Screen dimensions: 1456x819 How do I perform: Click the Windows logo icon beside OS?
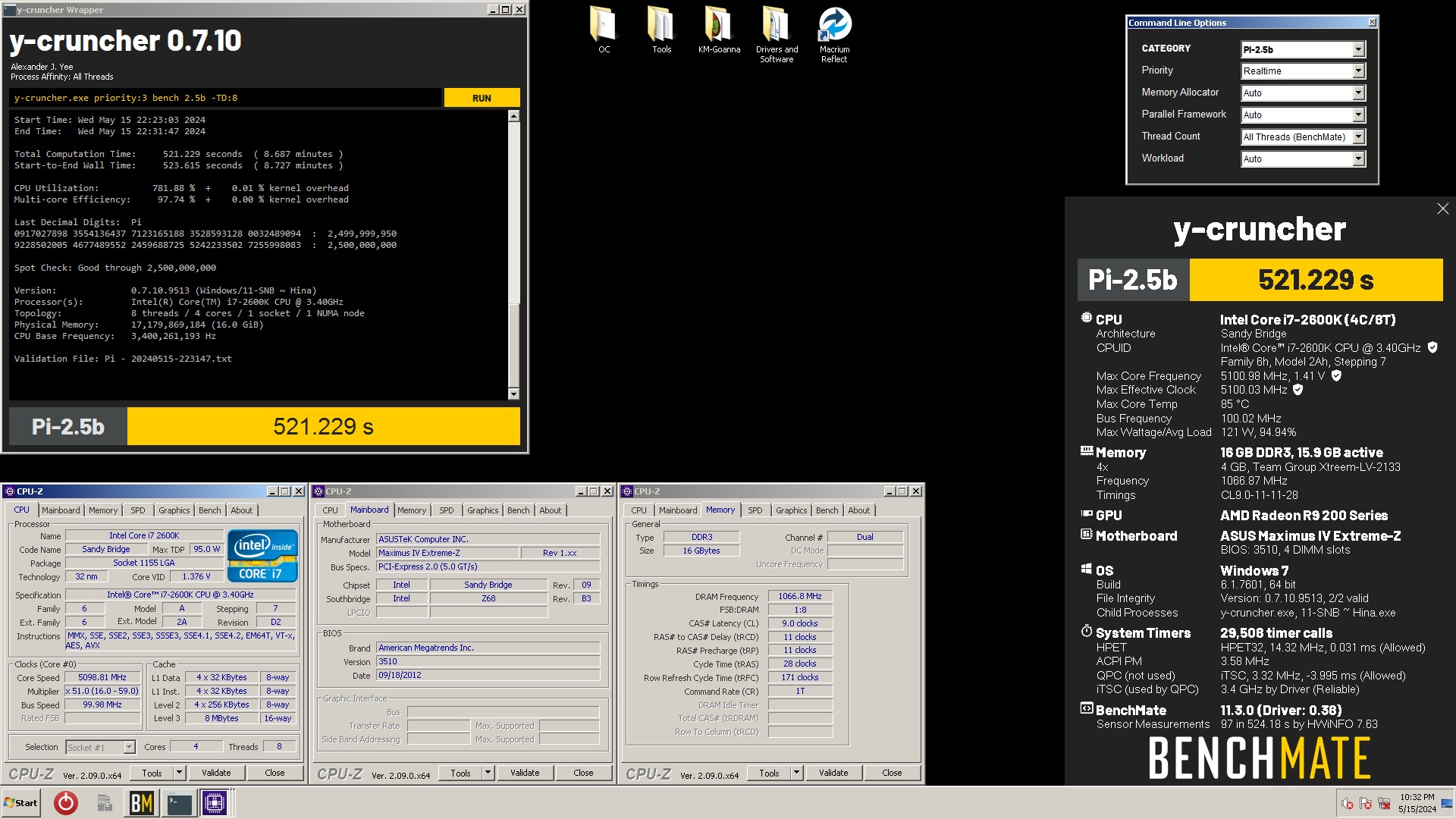coord(1086,569)
